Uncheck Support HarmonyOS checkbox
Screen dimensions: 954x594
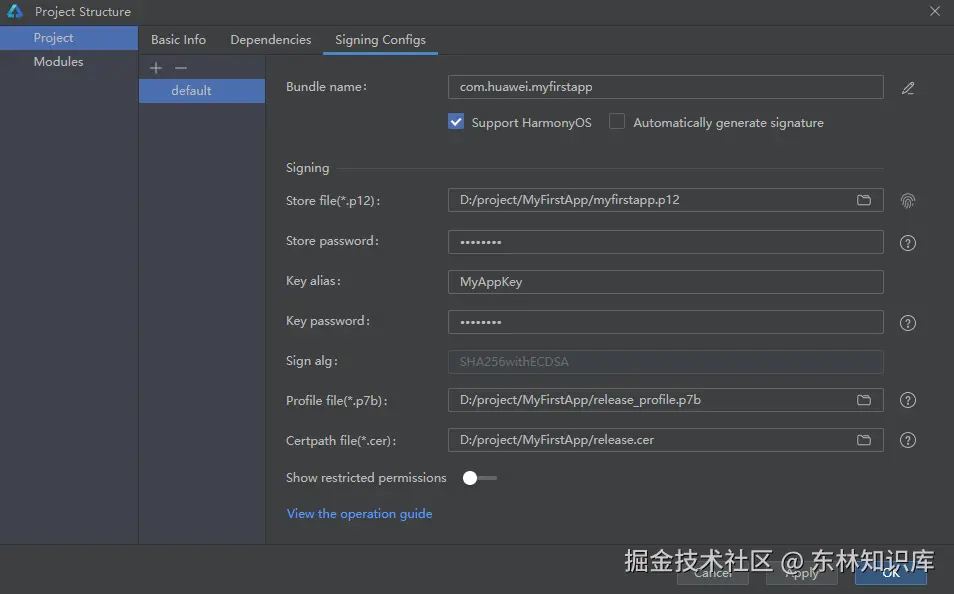point(456,122)
